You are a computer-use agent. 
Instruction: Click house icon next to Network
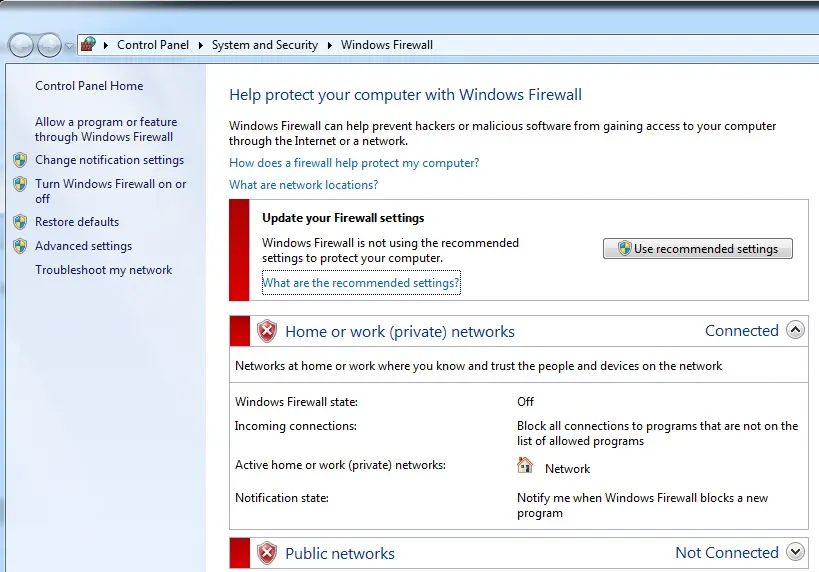pyautogui.click(x=525, y=465)
